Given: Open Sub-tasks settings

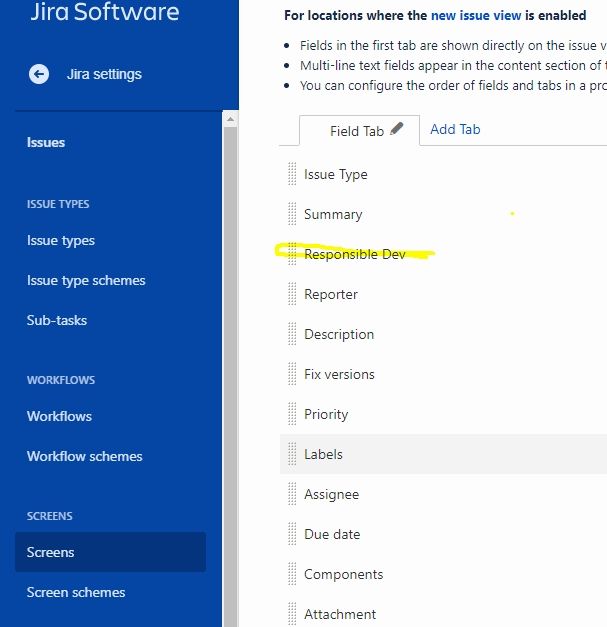Looking at the screenshot, I should point(57,320).
